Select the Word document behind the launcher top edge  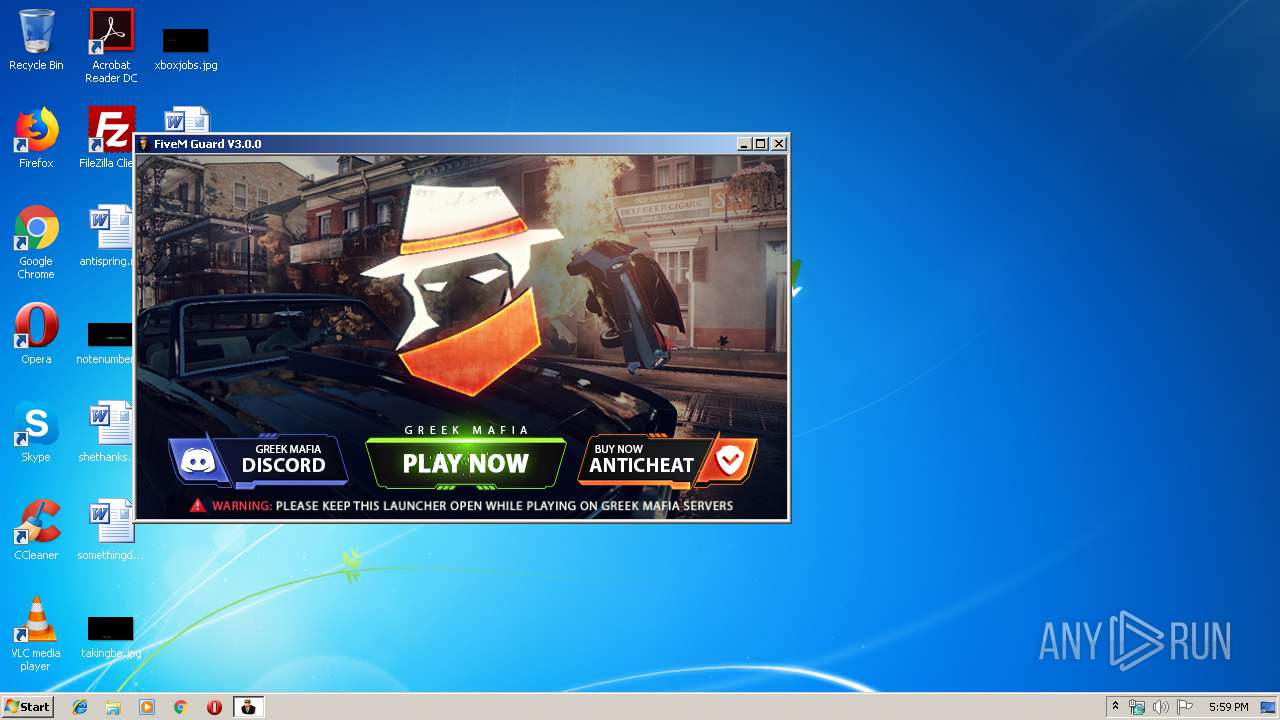pos(186,119)
